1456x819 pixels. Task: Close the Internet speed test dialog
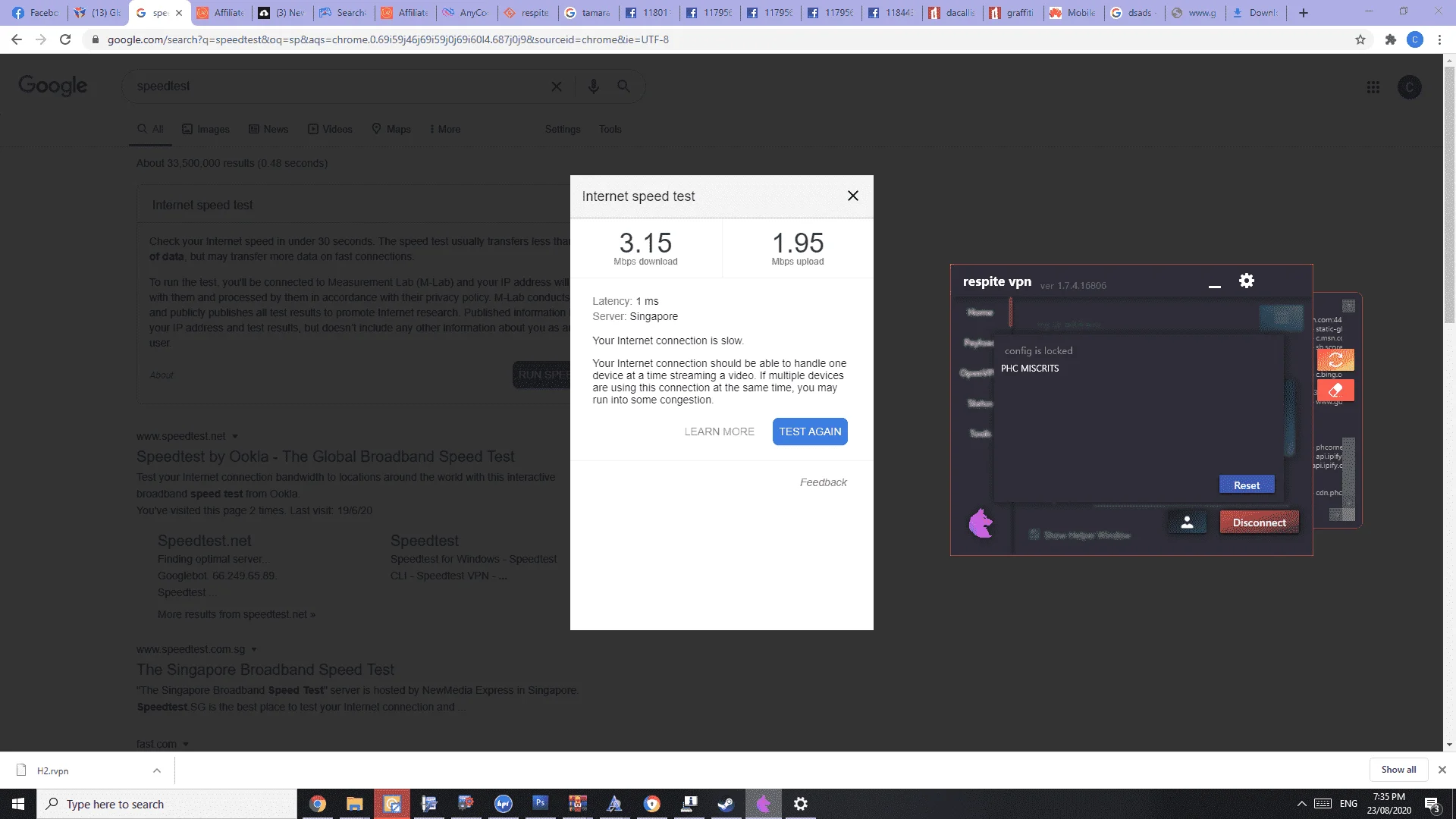pyautogui.click(x=852, y=196)
